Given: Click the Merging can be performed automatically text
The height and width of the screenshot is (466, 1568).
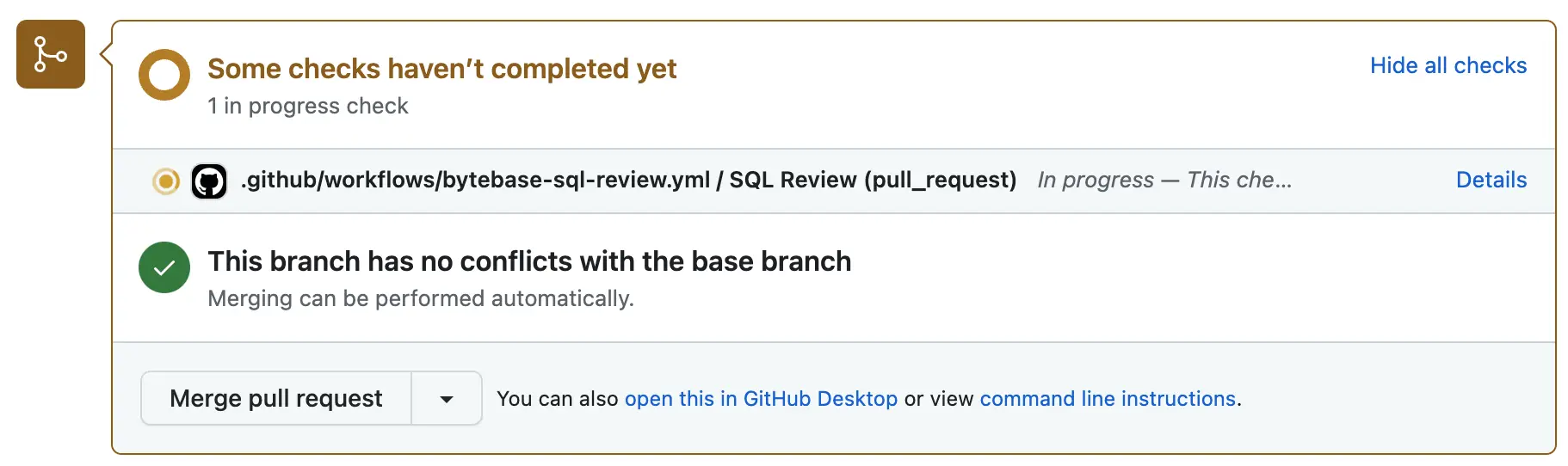Looking at the screenshot, I should pos(420,298).
